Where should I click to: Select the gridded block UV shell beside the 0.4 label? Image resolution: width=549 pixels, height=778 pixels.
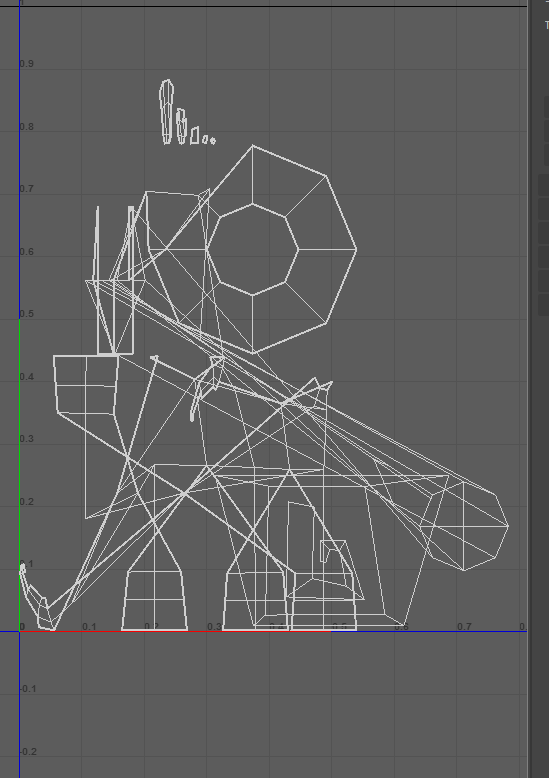(85, 385)
